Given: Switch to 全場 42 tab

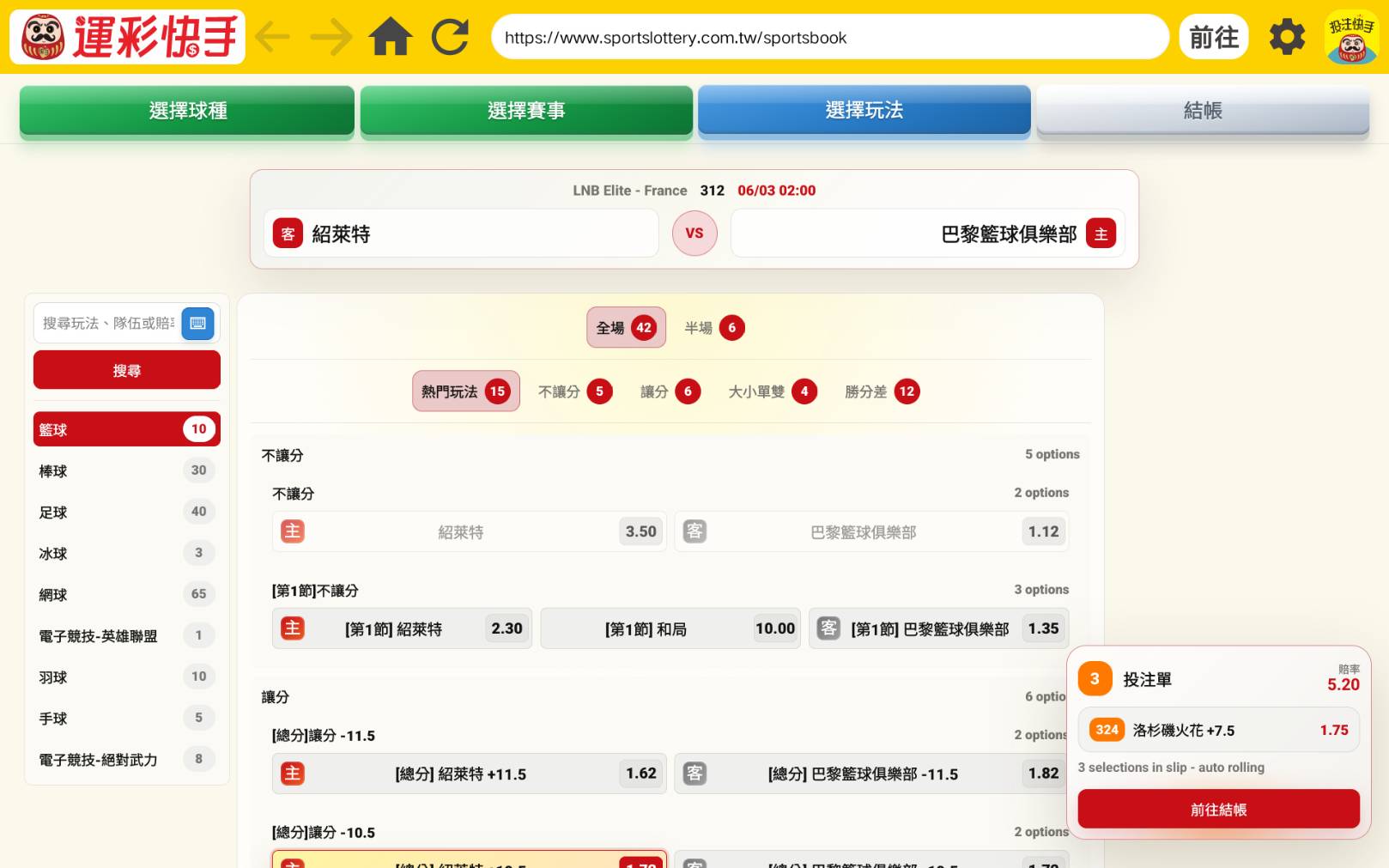Looking at the screenshot, I should click(x=626, y=327).
